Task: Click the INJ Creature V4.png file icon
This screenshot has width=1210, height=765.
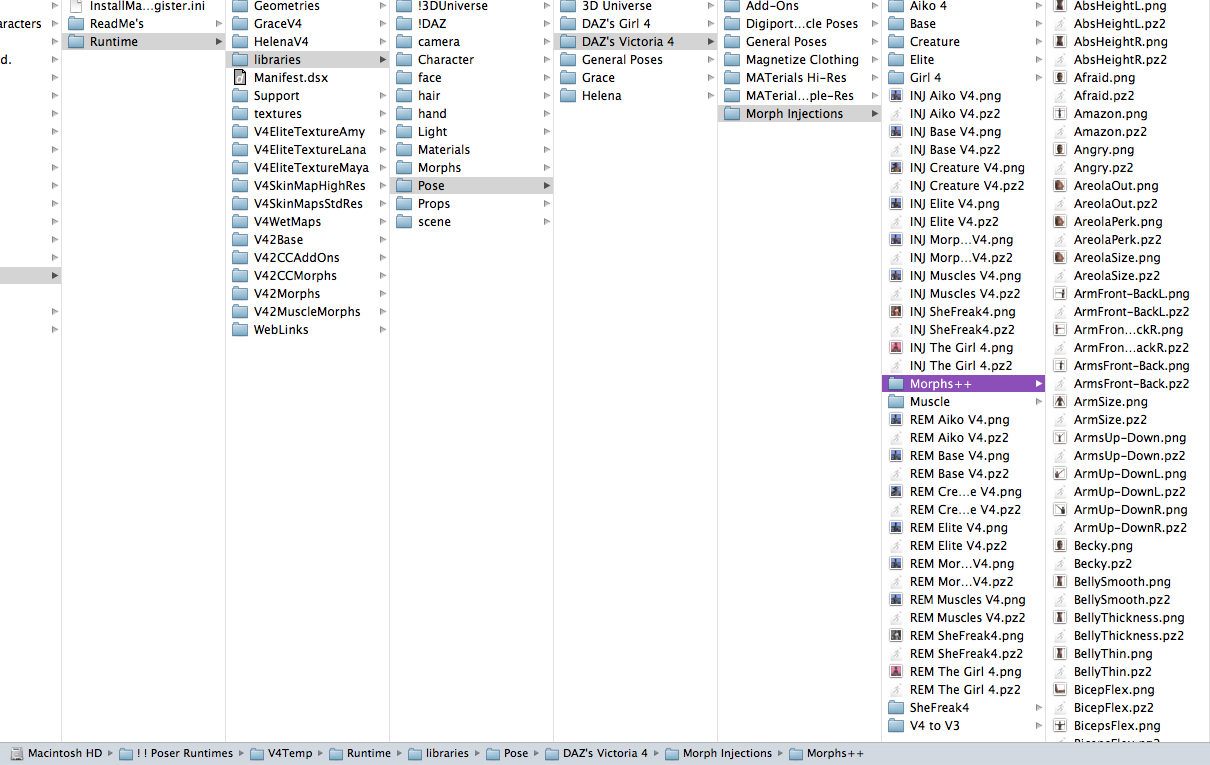Action: (897, 168)
